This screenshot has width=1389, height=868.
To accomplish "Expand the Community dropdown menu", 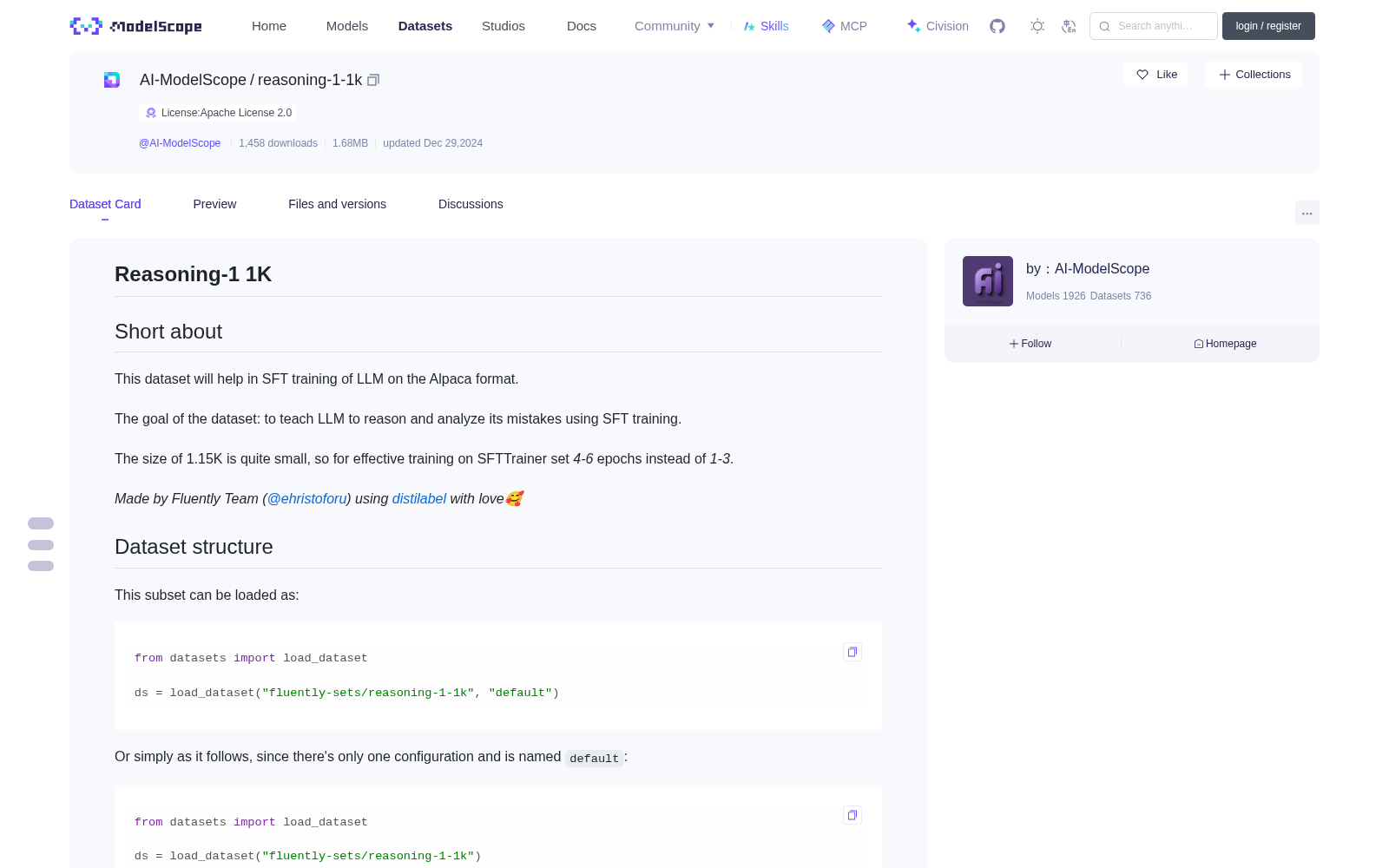I will (675, 26).
